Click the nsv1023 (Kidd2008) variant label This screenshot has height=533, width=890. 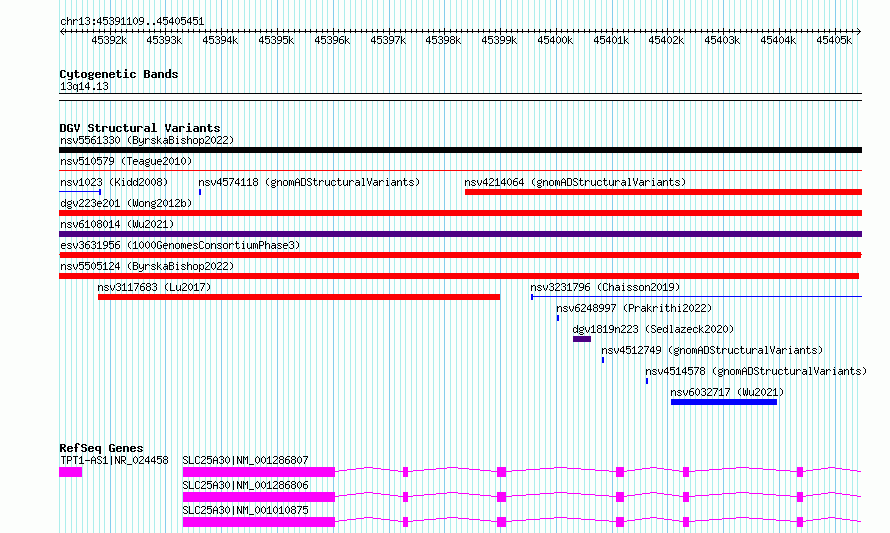click(x=113, y=182)
